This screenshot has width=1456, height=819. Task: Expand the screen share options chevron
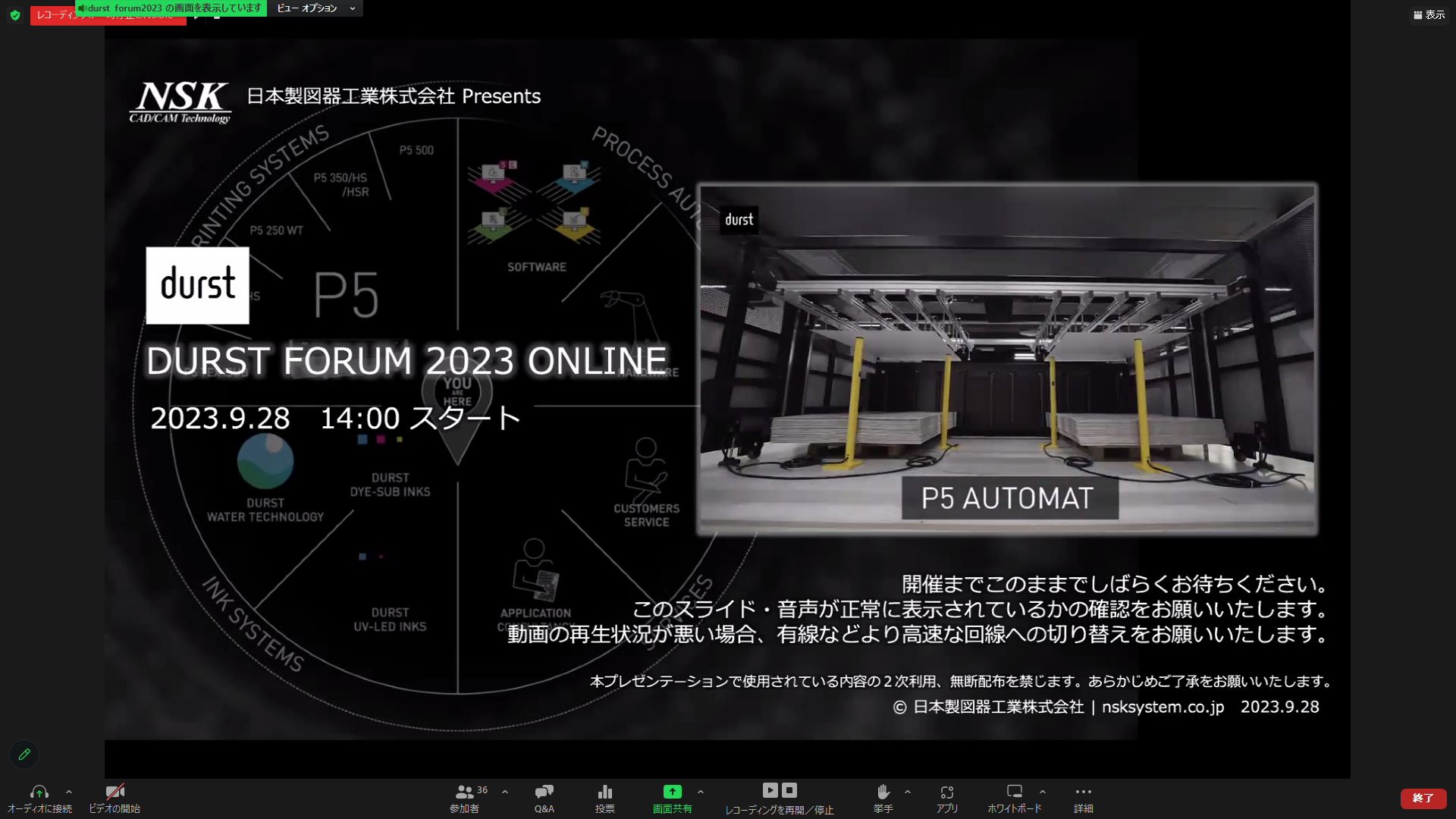701,792
